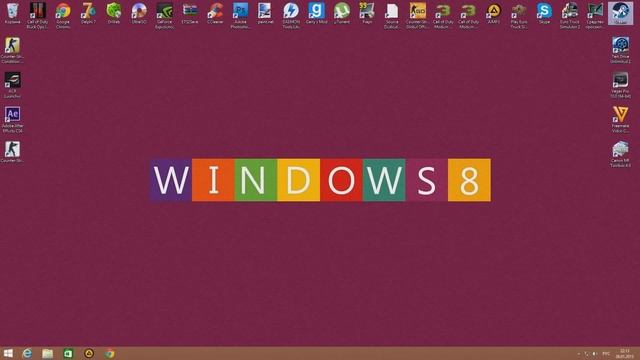The width and height of the screenshot is (640, 360).
Task: Launch the Canon MF Toolbox 4.9 shortcut
Action: click(x=620, y=154)
